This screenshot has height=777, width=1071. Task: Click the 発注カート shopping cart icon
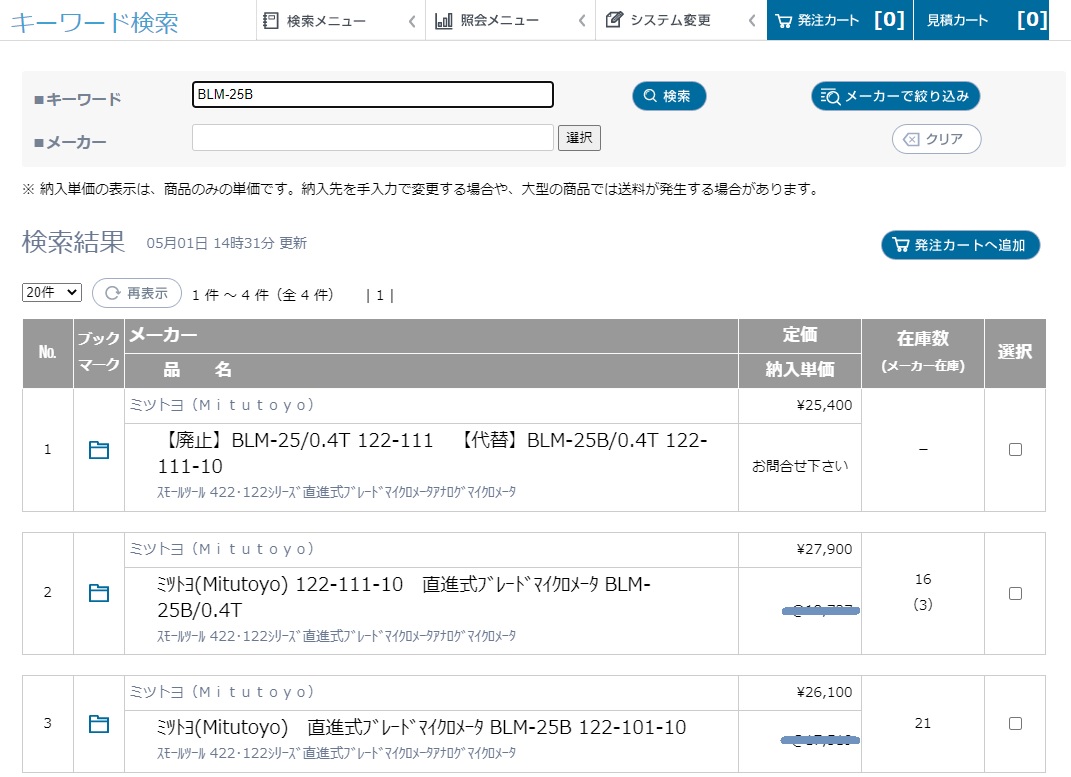pyautogui.click(x=783, y=20)
